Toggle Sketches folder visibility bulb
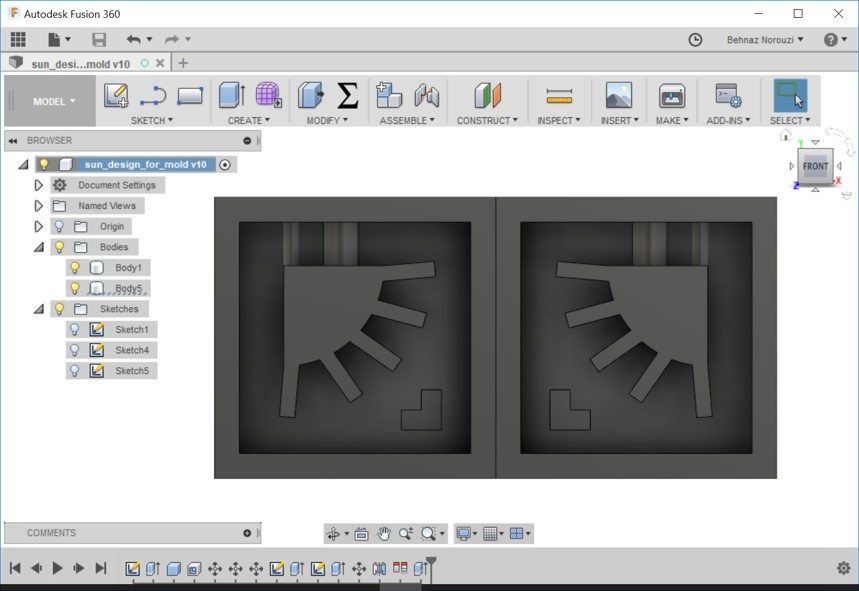Viewport: 859px width, 591px height. point(59,309)
